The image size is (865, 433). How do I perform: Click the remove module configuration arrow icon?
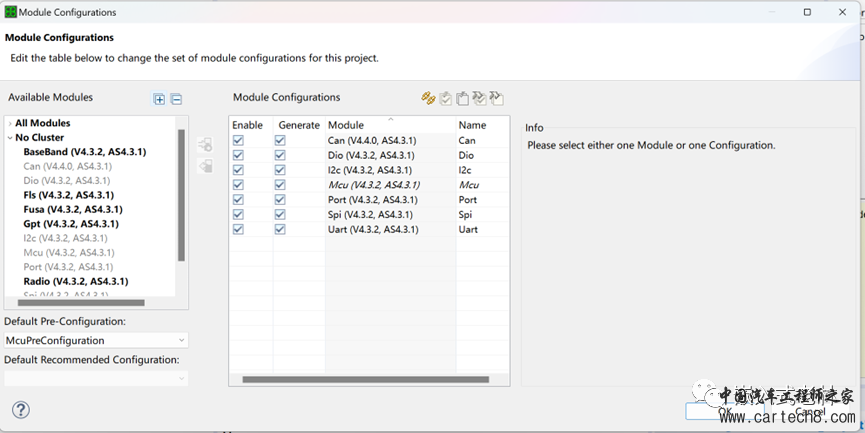(205, 165)
